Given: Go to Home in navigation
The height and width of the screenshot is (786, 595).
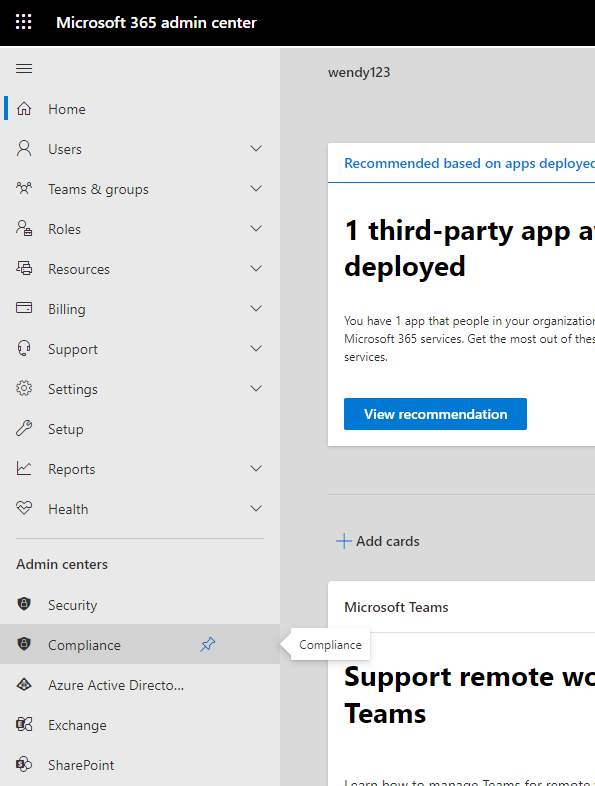Looking at the screenshot, I should tap(140, 109).
